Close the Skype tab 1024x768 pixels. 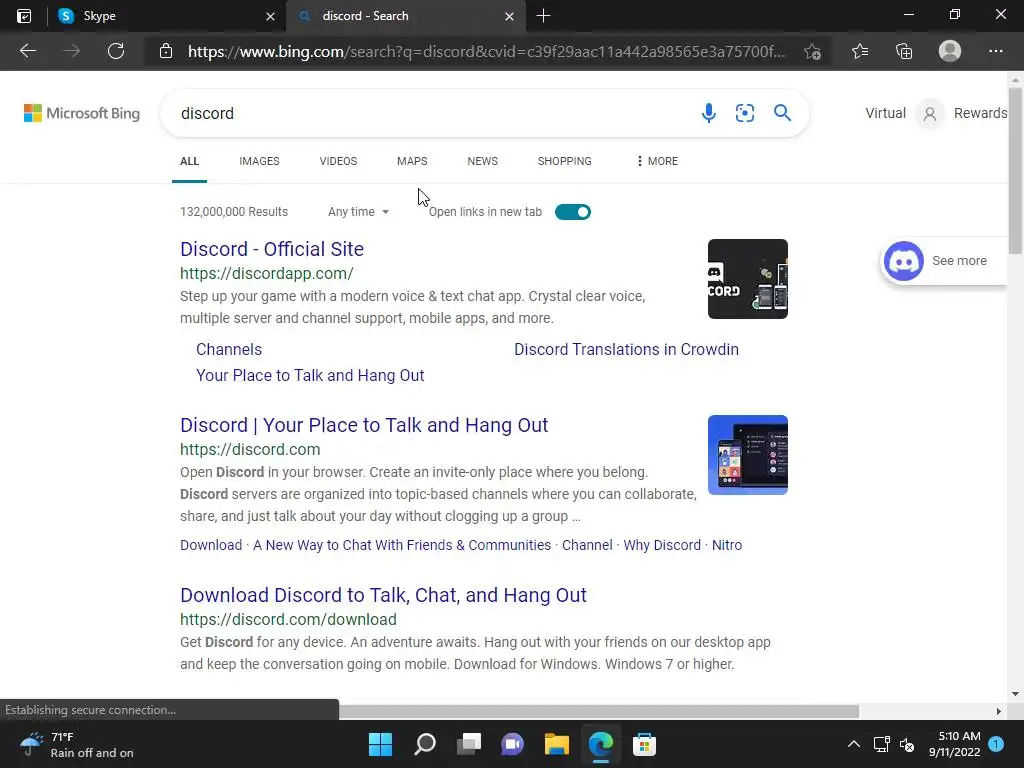point(270,16)
